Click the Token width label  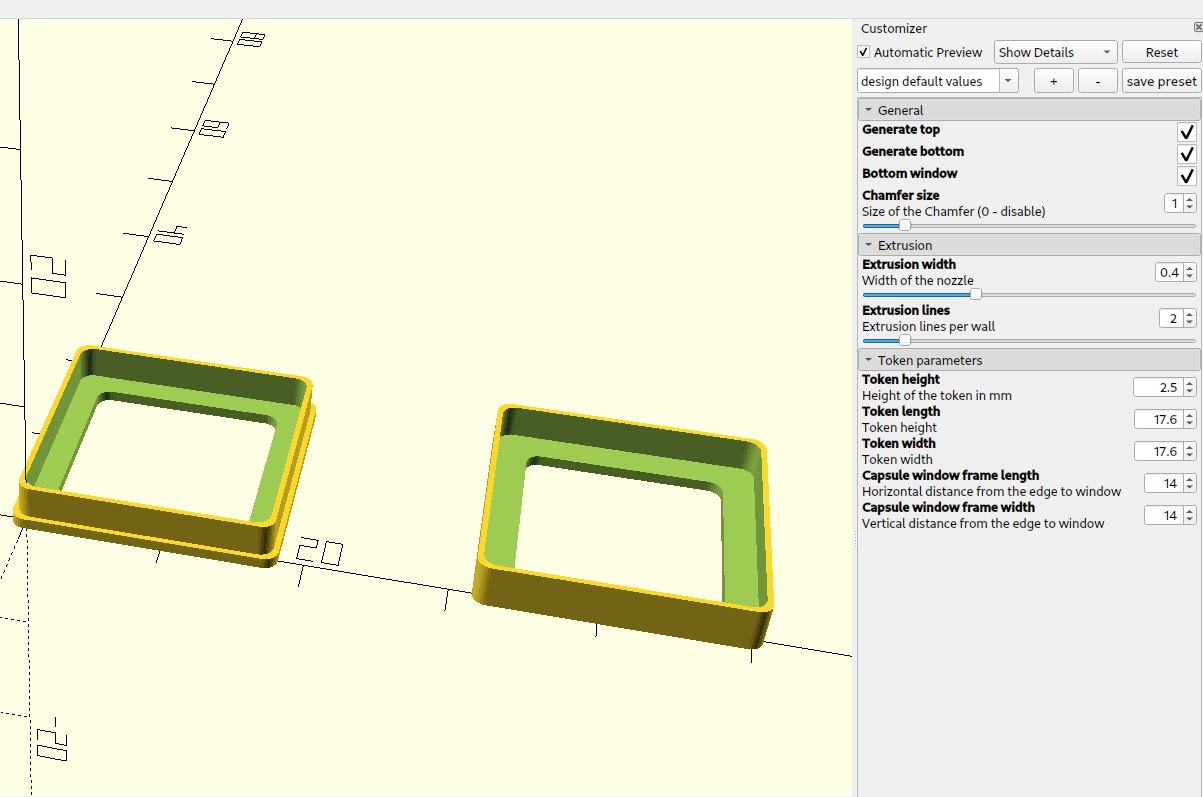(x=899, y=443)
